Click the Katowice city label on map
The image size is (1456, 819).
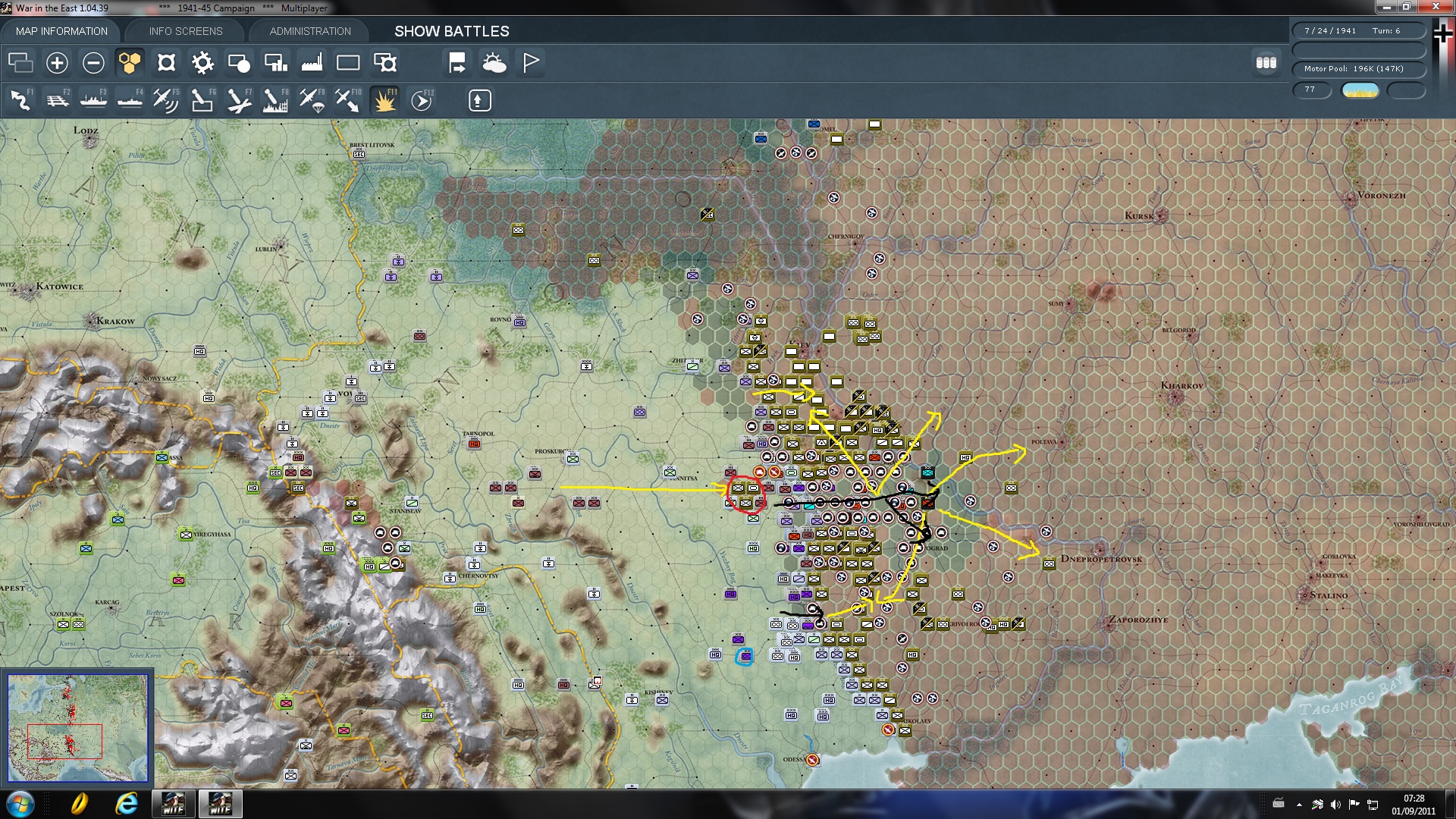(x=60, y=287)
